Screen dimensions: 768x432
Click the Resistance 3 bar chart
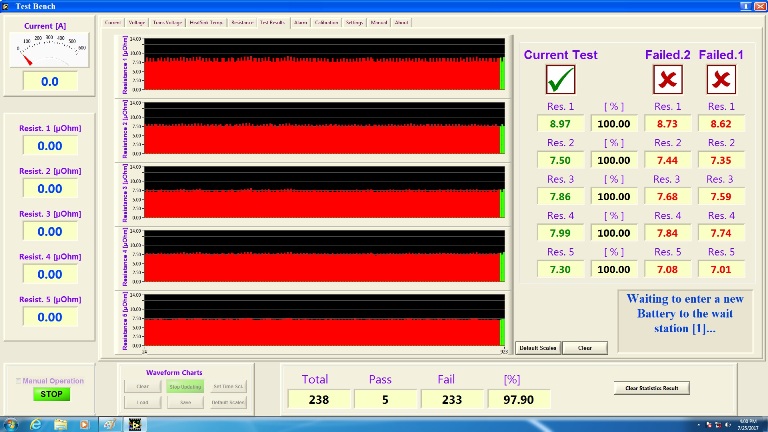pos(324,192)
